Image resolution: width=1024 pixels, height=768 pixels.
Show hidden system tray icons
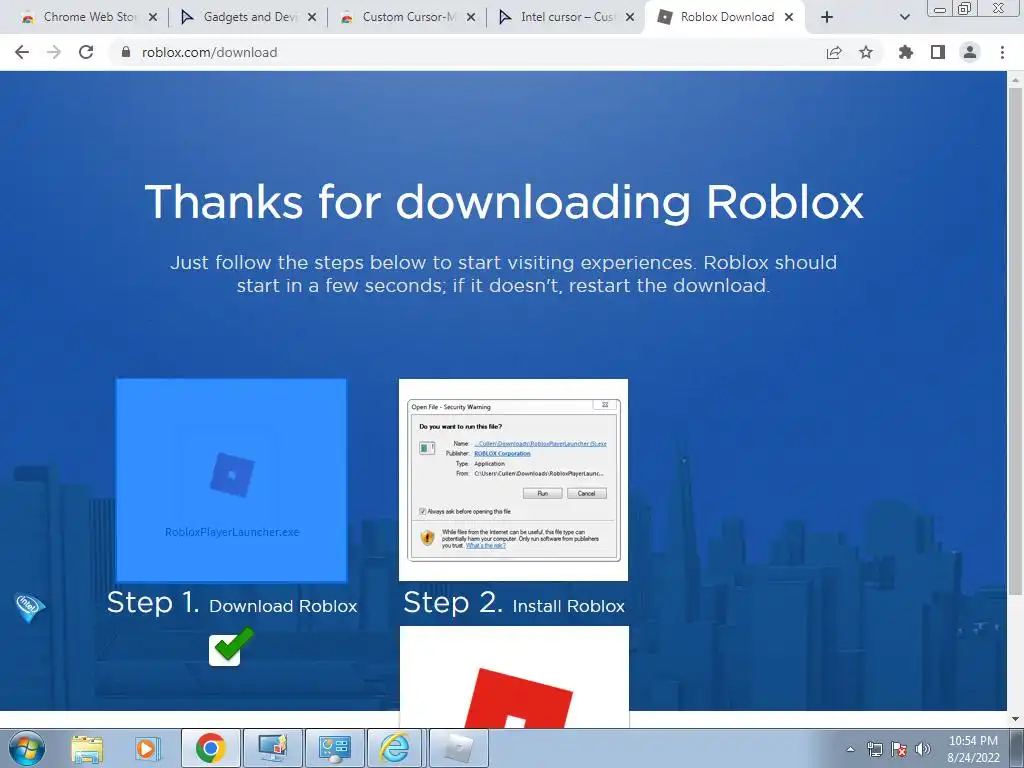click(x=850, y=749)
